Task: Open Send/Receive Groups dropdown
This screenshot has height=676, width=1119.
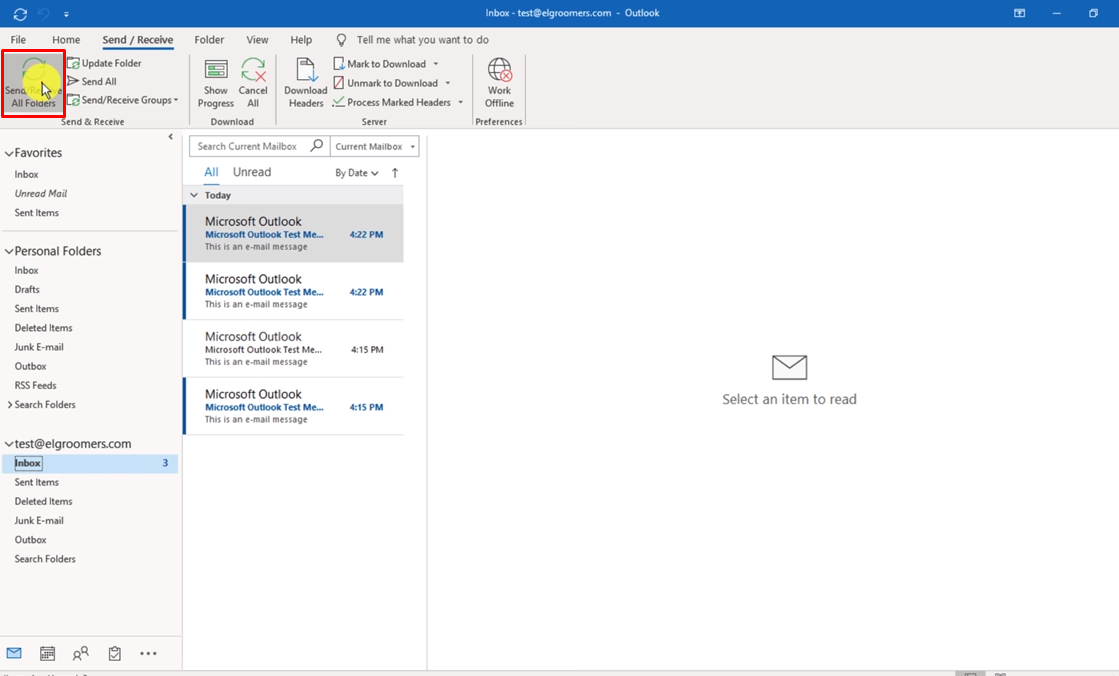Action: 123,100
